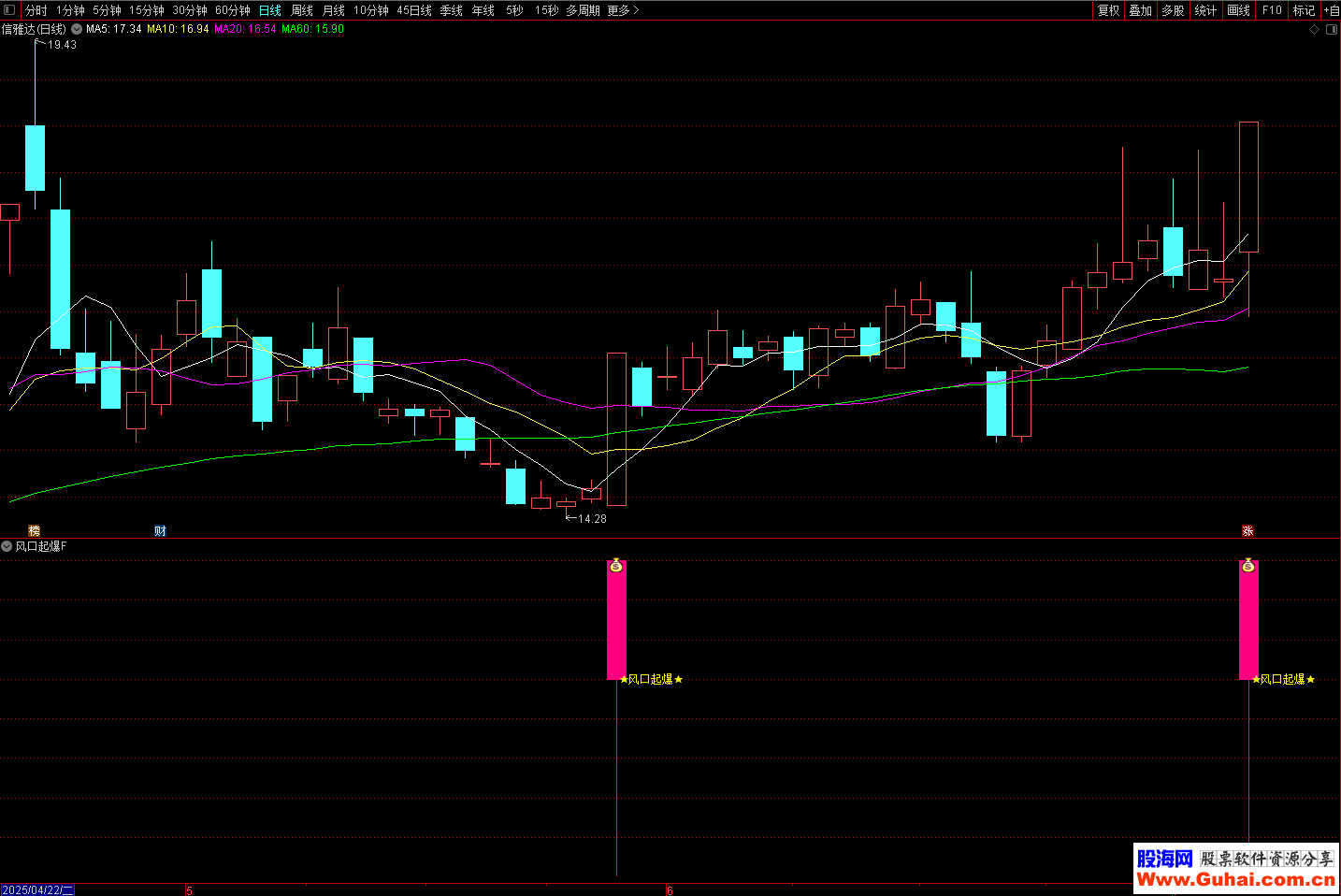Switch to the 分时 view tab
1341x896 pixels.
[x=36, y=10]
